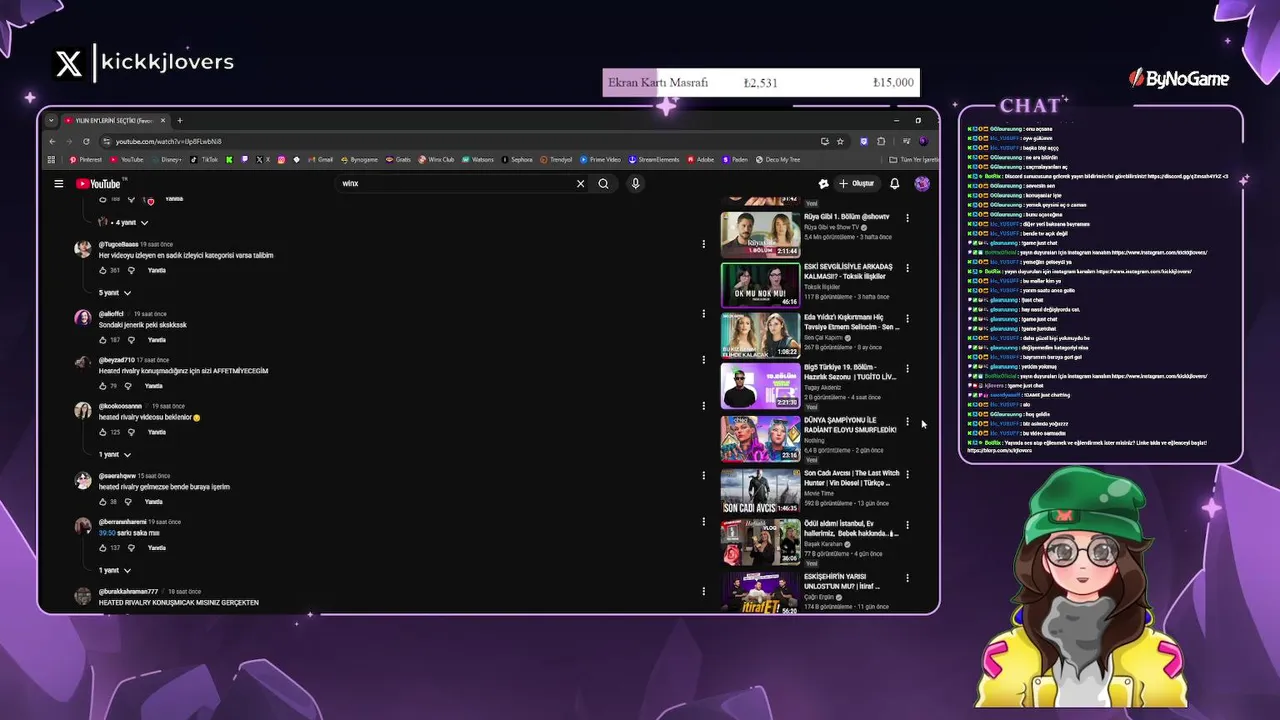Like the @berrannharemi comment
The height and width of the screenshot is (720, 1280).
[103, 548]
